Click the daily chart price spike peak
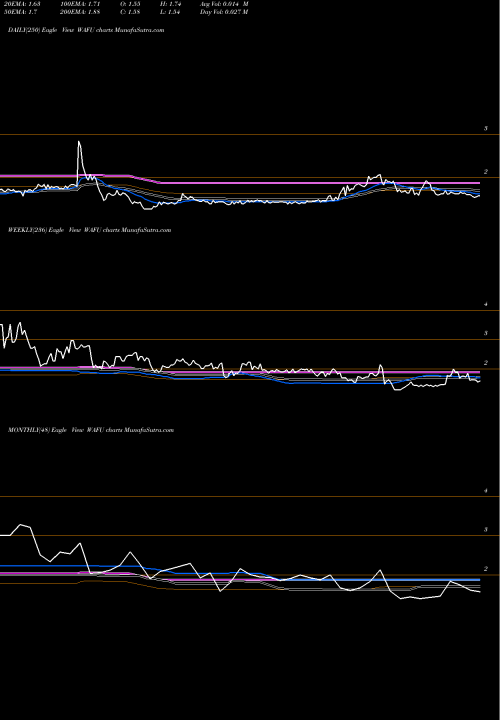The height and width of the screenshot is (720, 500). coord(79,142)
